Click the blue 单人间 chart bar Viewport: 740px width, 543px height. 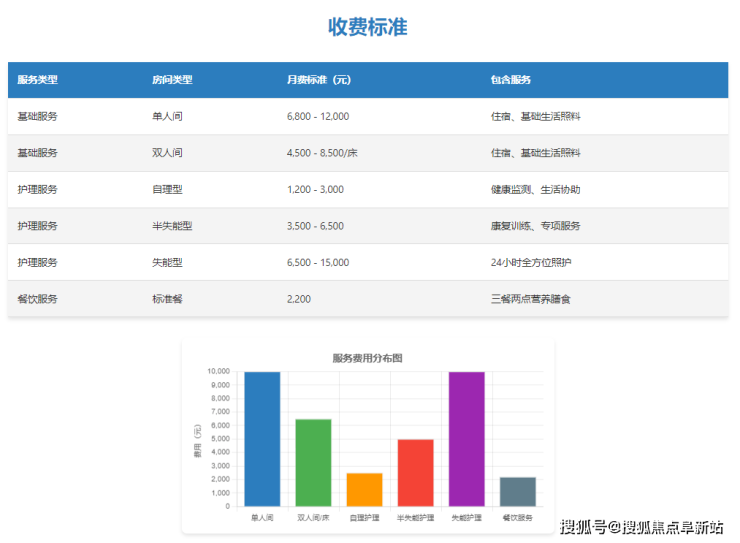coord(262,439)
